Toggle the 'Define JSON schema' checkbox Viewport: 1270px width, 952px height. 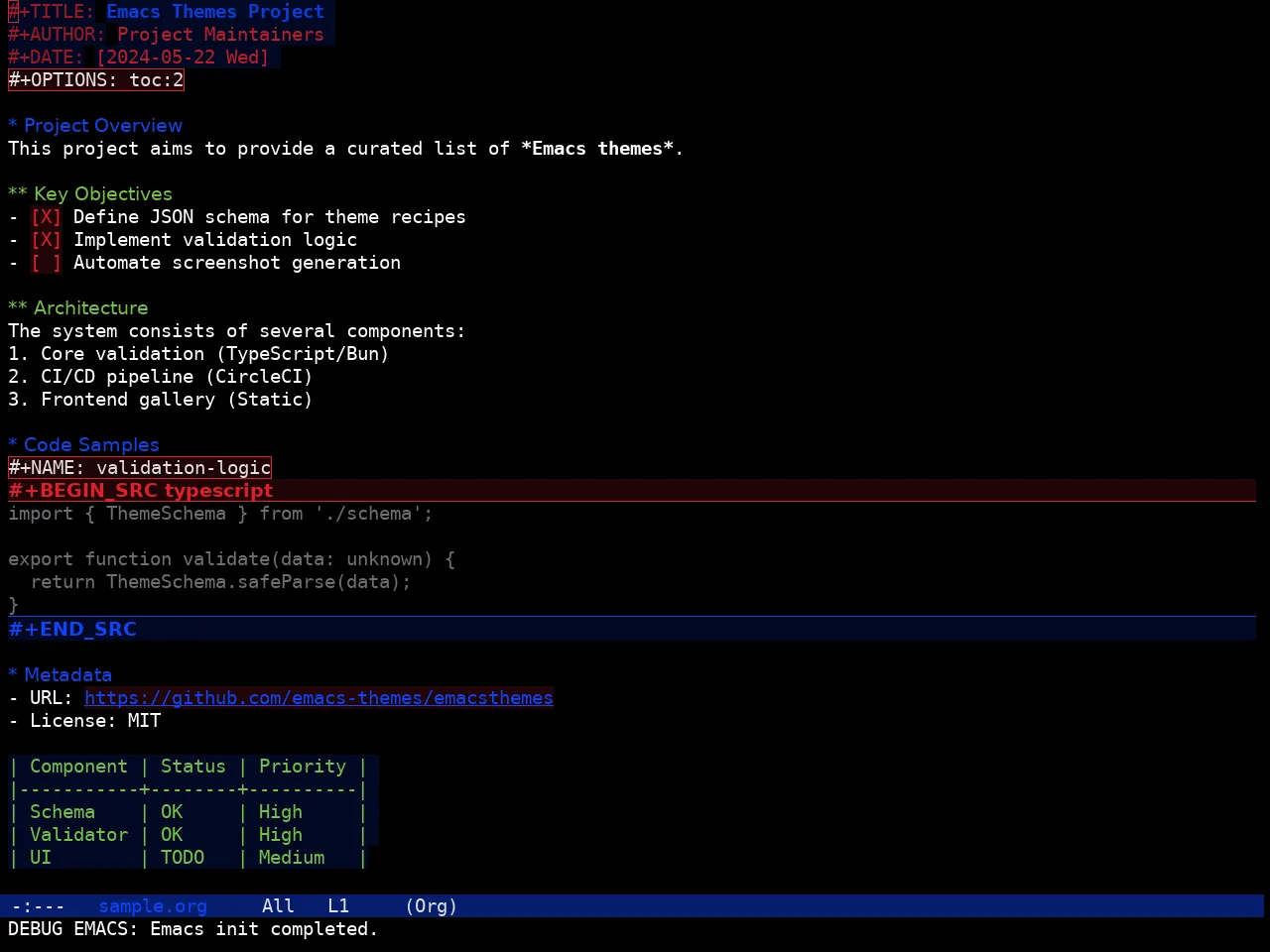(46, 217)
